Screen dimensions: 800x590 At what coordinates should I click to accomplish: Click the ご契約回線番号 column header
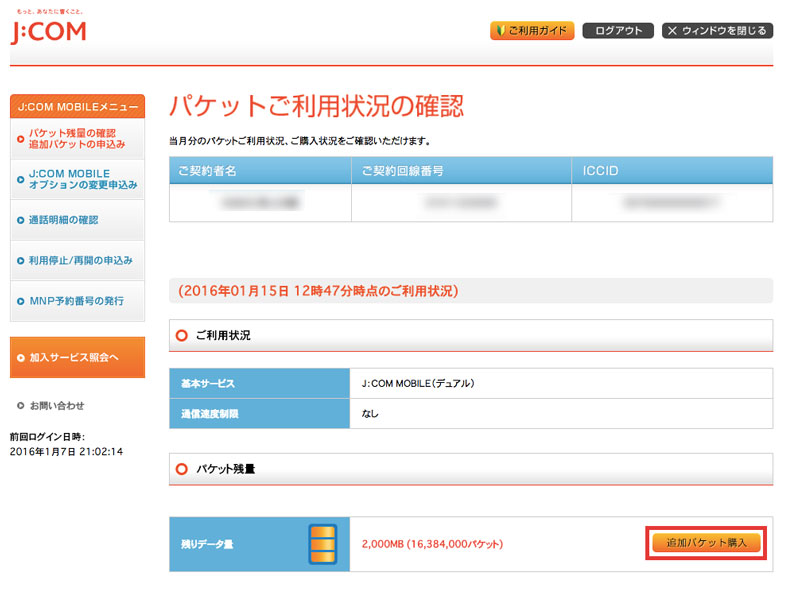461,170
